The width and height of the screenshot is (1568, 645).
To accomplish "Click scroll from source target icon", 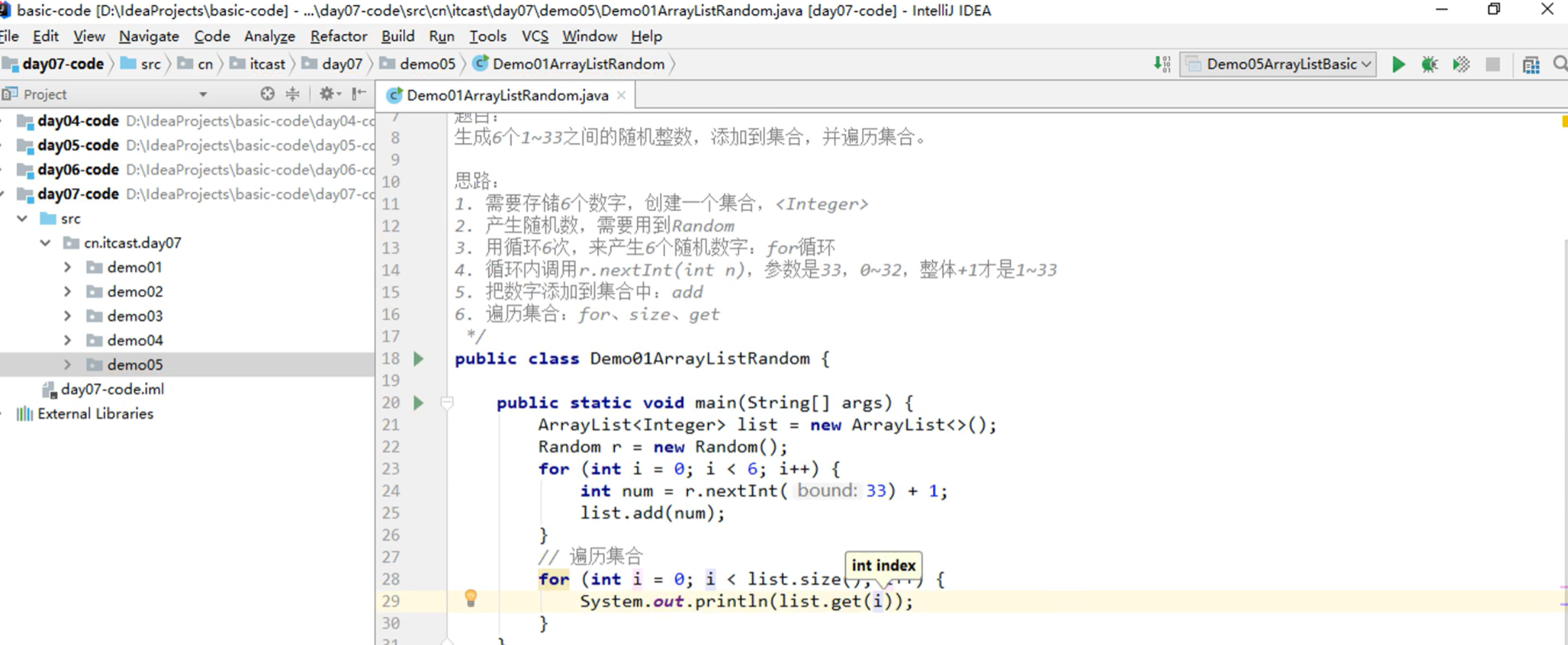I will click(267, 94).
